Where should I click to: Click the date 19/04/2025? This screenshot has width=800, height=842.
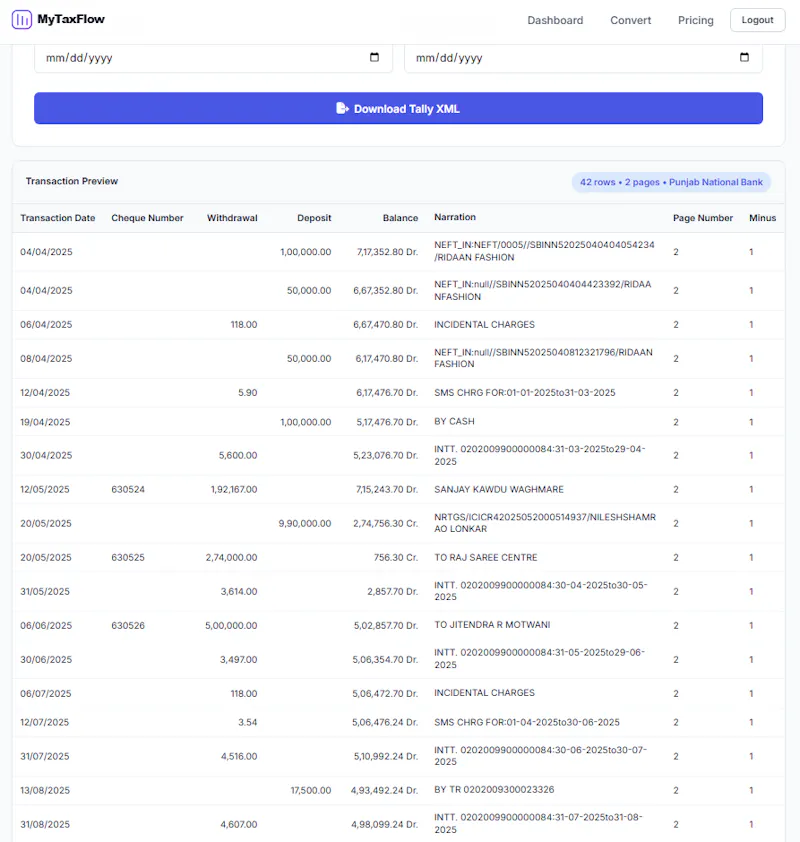pyautogui.click(x=45, y=422)
